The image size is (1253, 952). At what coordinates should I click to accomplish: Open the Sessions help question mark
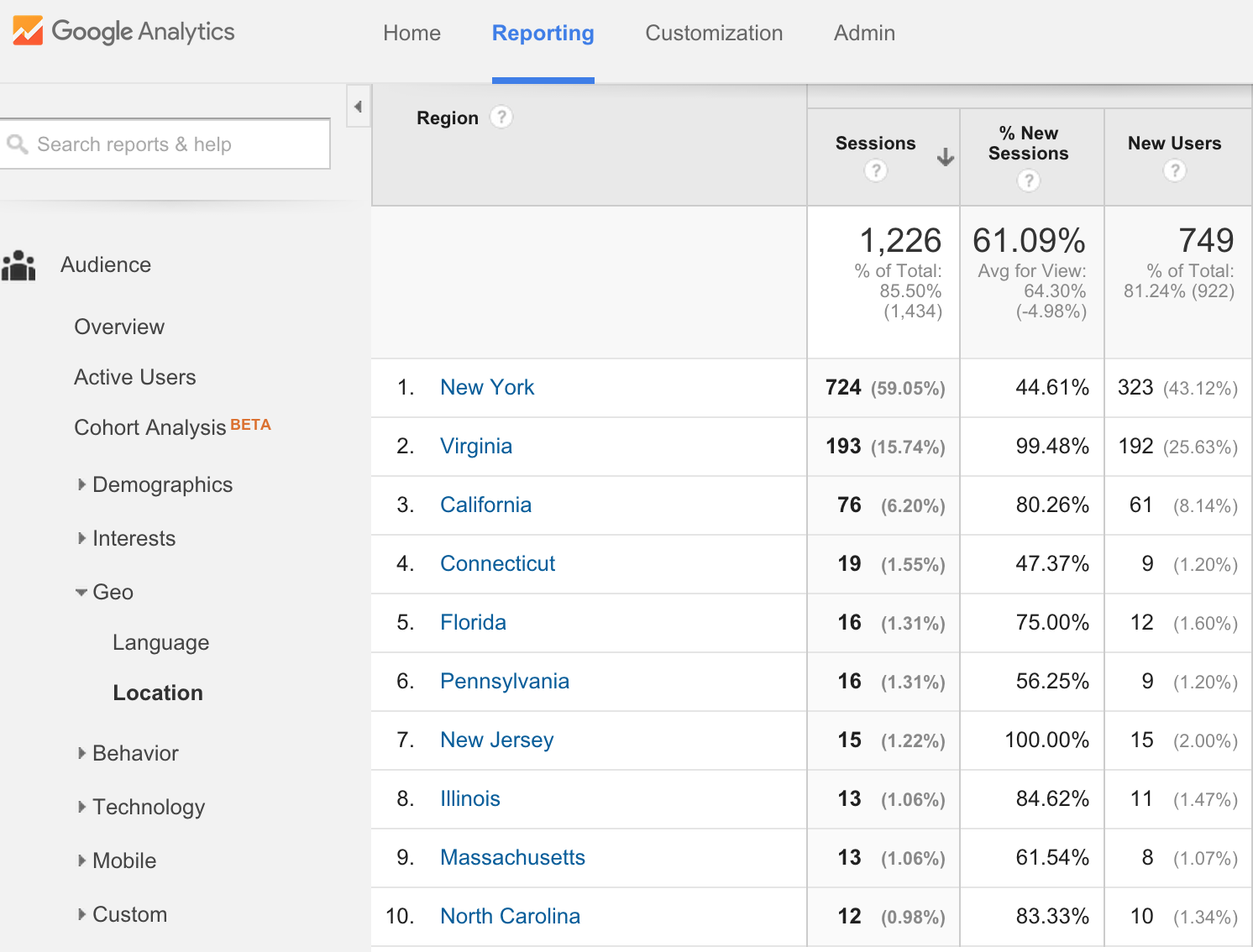(876, 170)
